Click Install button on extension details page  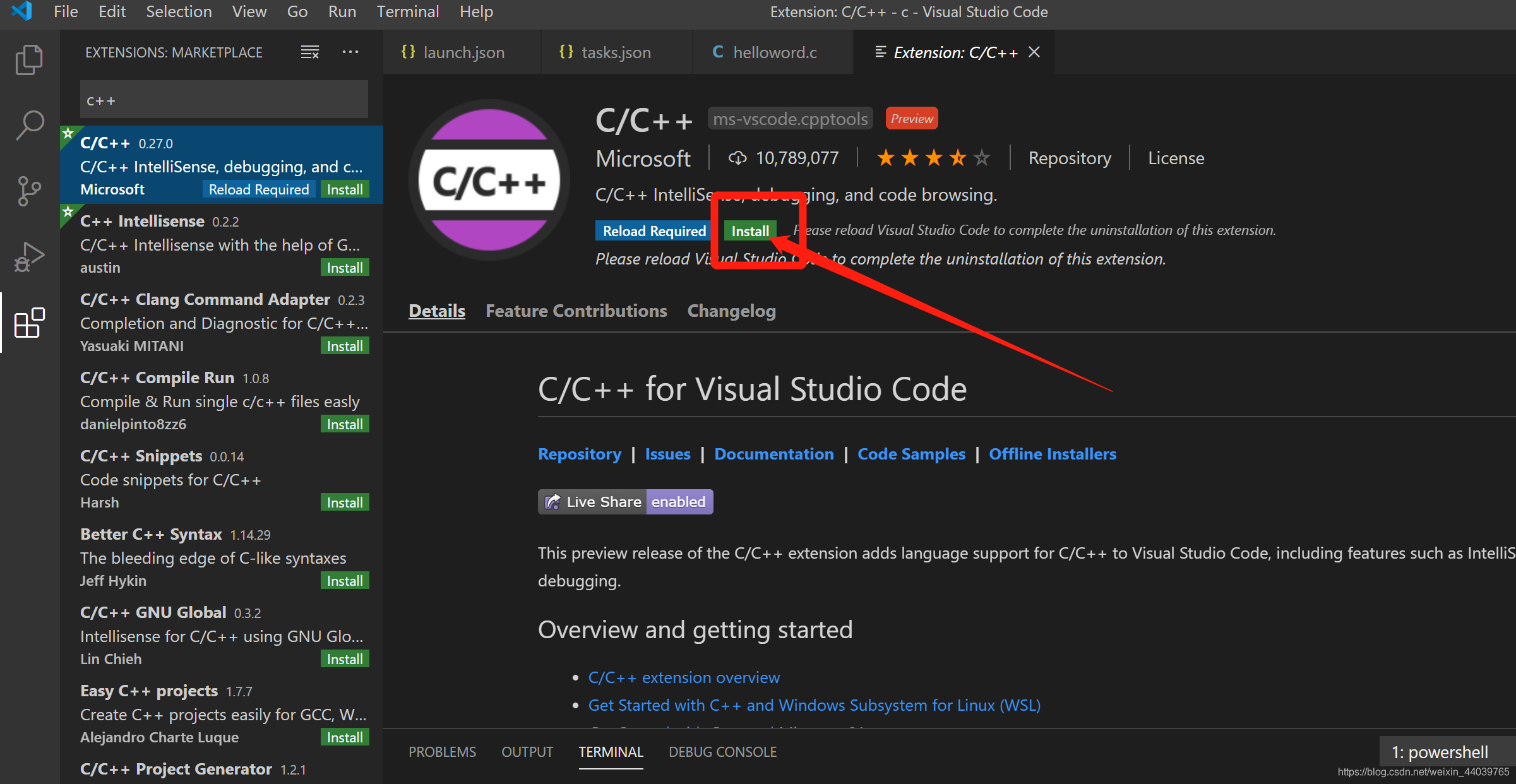pos(749,231)
